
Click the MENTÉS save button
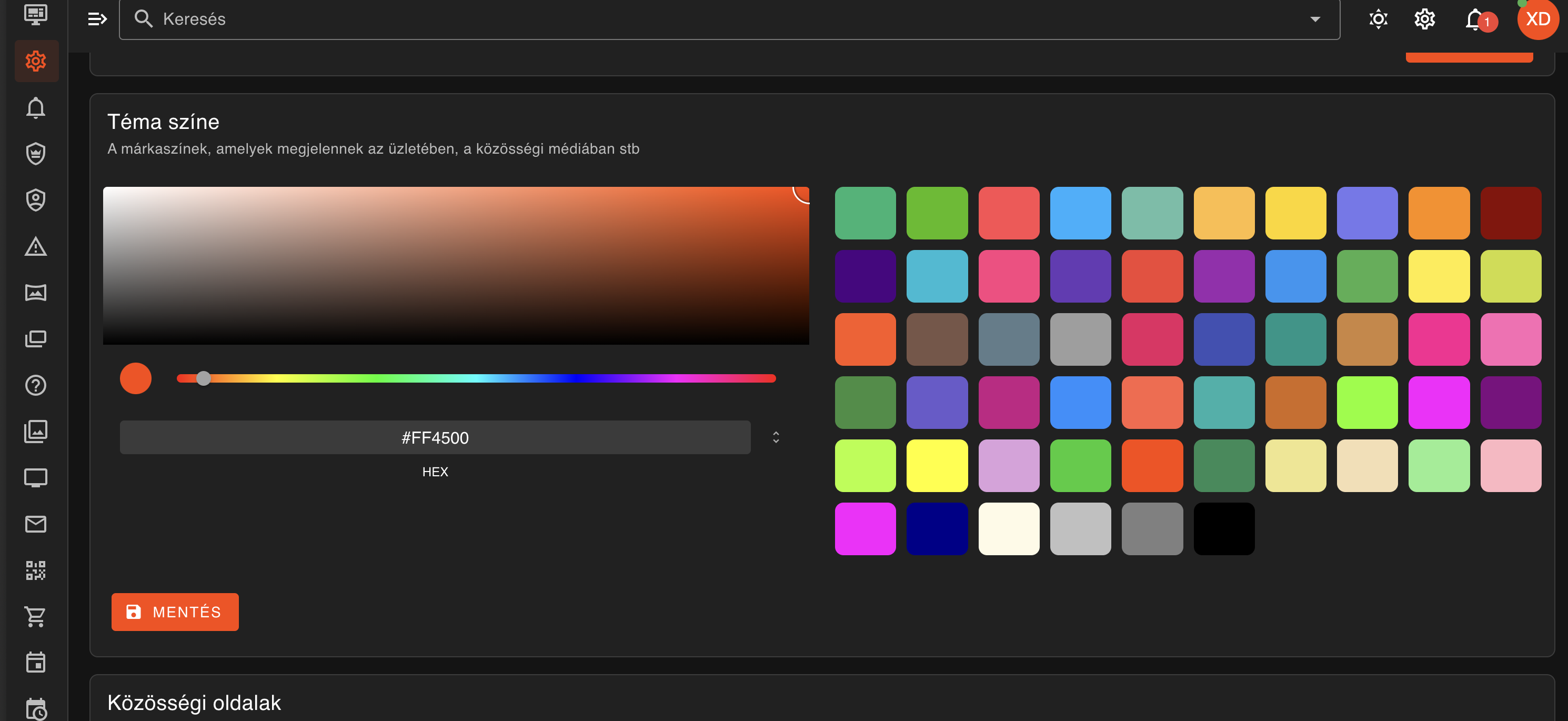tap(175, 612)
